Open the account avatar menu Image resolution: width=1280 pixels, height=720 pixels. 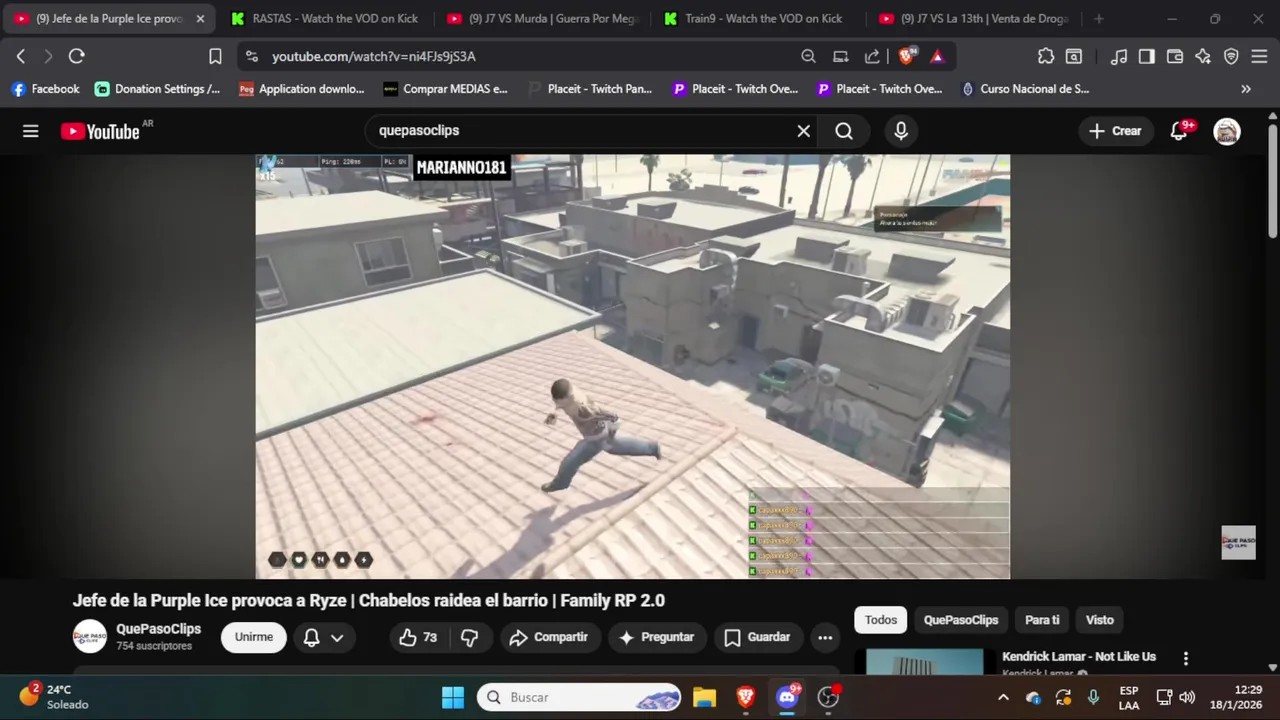tap(1227, 131)
